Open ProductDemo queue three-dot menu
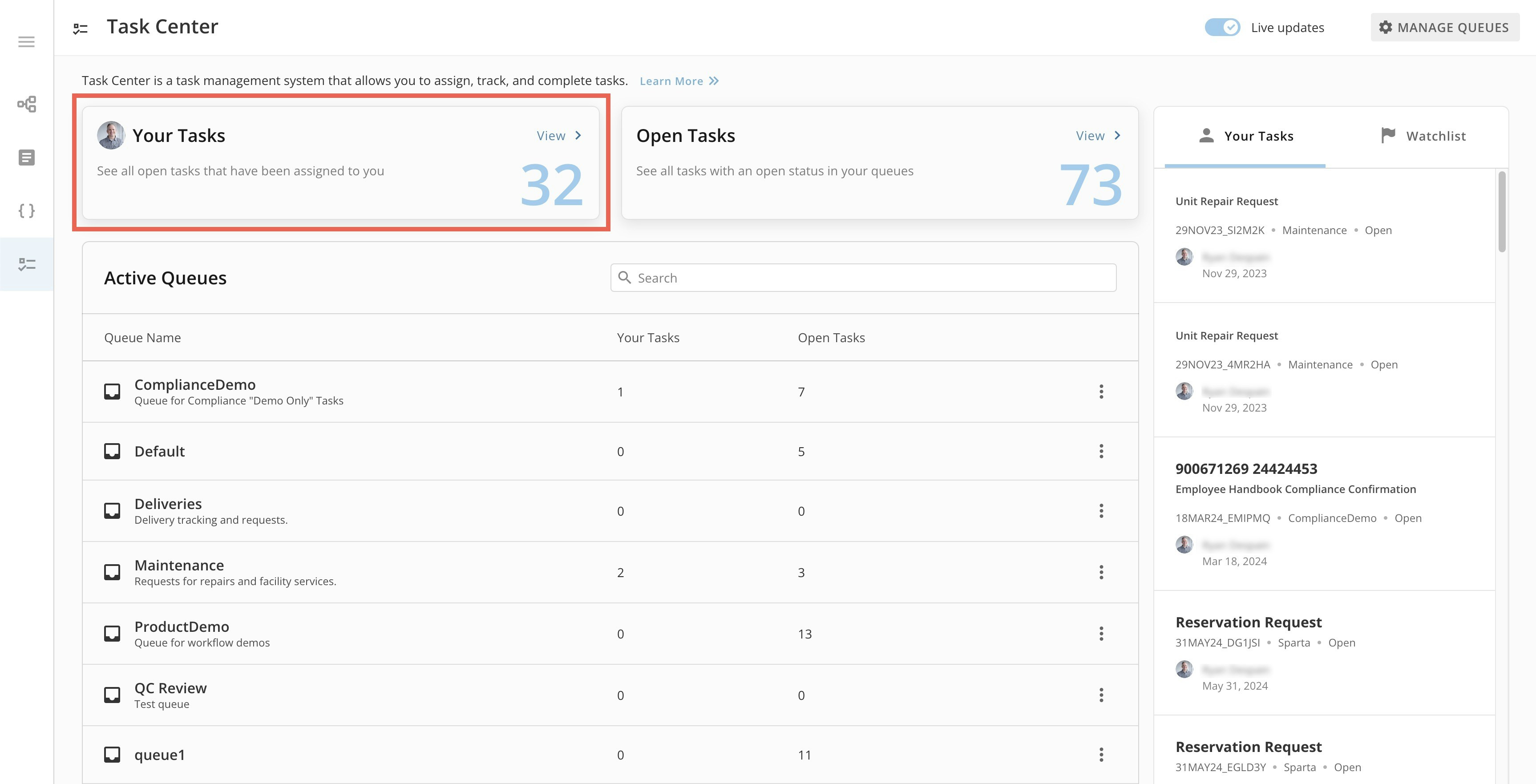This screenshot has width=1536, height=784. coord(1101,634)
